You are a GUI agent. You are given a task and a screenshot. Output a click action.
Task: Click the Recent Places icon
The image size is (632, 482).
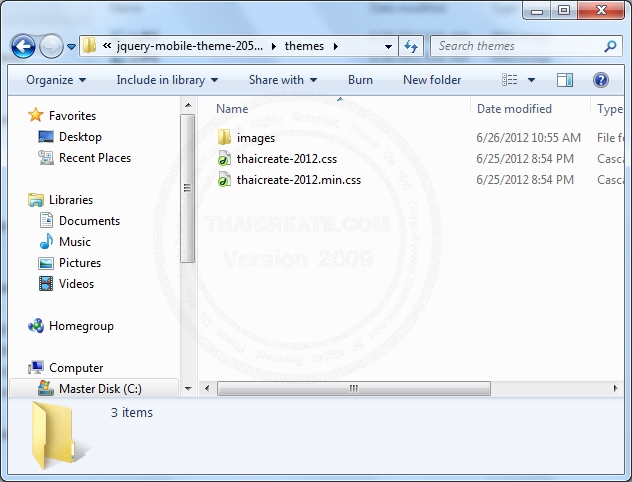pyautogui.click(x=46, y=158)
